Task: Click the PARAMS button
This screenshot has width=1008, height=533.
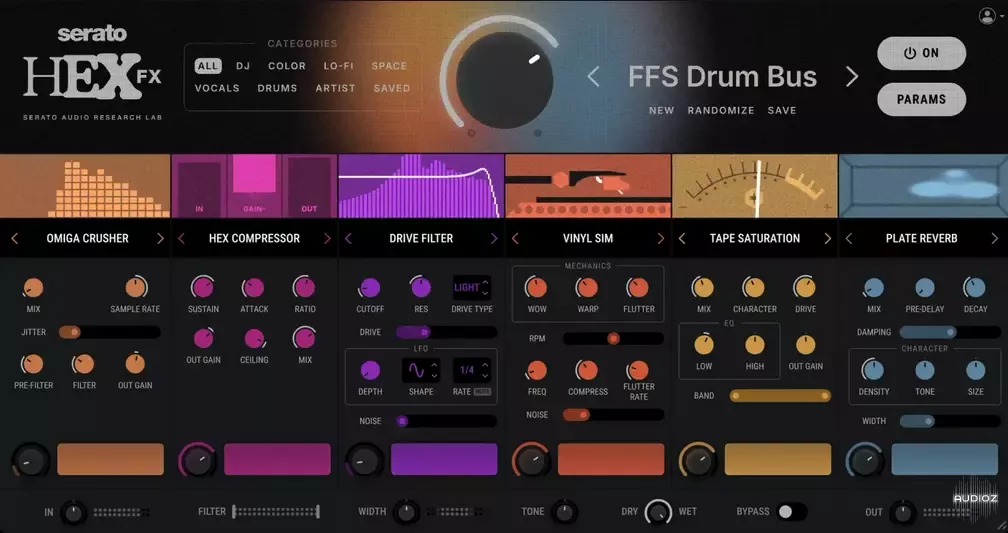Action: [921, 100]
